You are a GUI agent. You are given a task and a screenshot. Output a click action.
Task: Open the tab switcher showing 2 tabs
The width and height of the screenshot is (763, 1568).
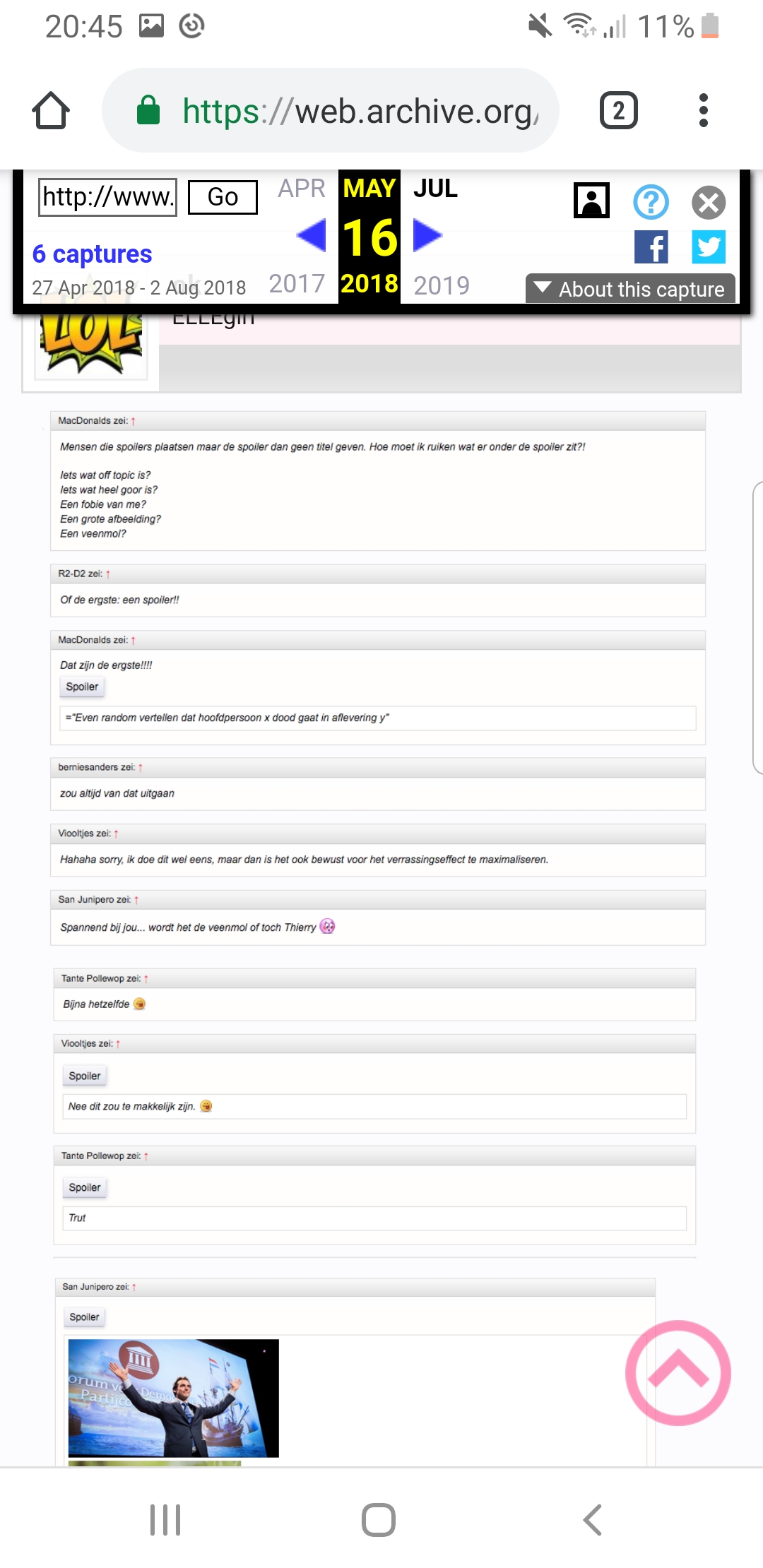[618, 110]
